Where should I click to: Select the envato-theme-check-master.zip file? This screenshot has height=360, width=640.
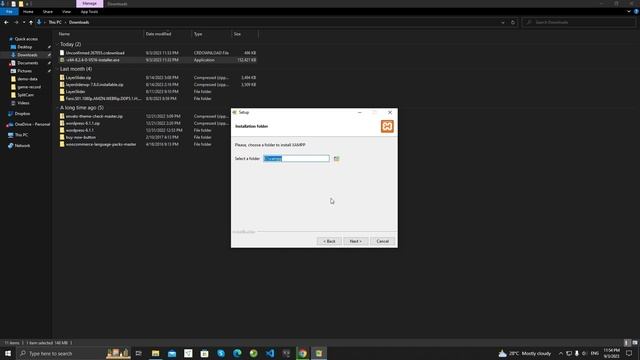pyautogui.click(x=94, y=116)
